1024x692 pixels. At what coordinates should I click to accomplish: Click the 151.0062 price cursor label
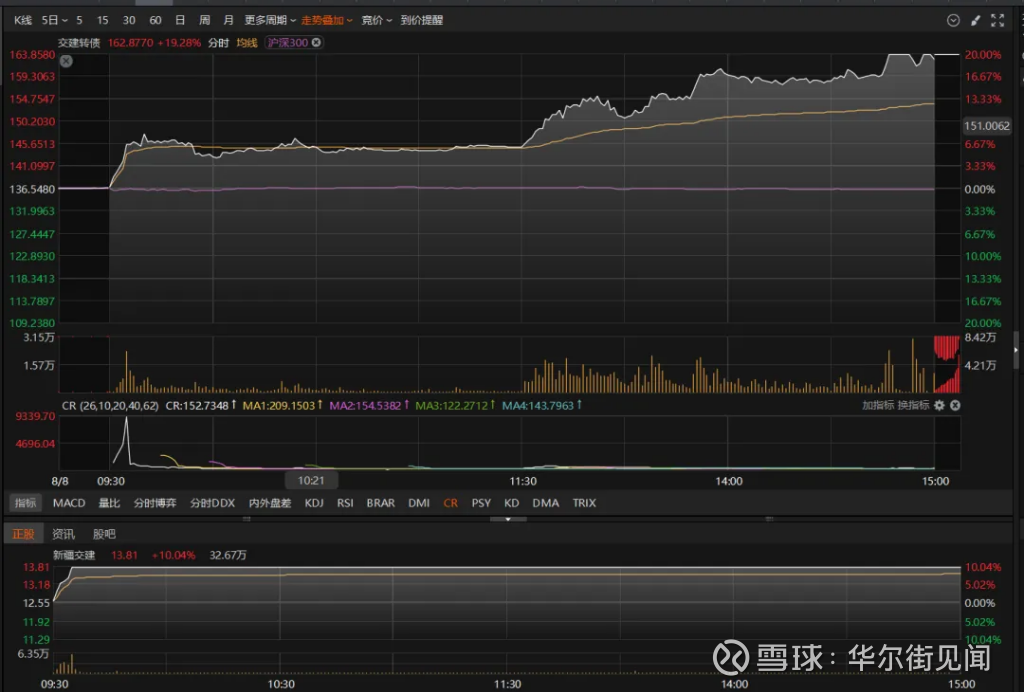987,125
